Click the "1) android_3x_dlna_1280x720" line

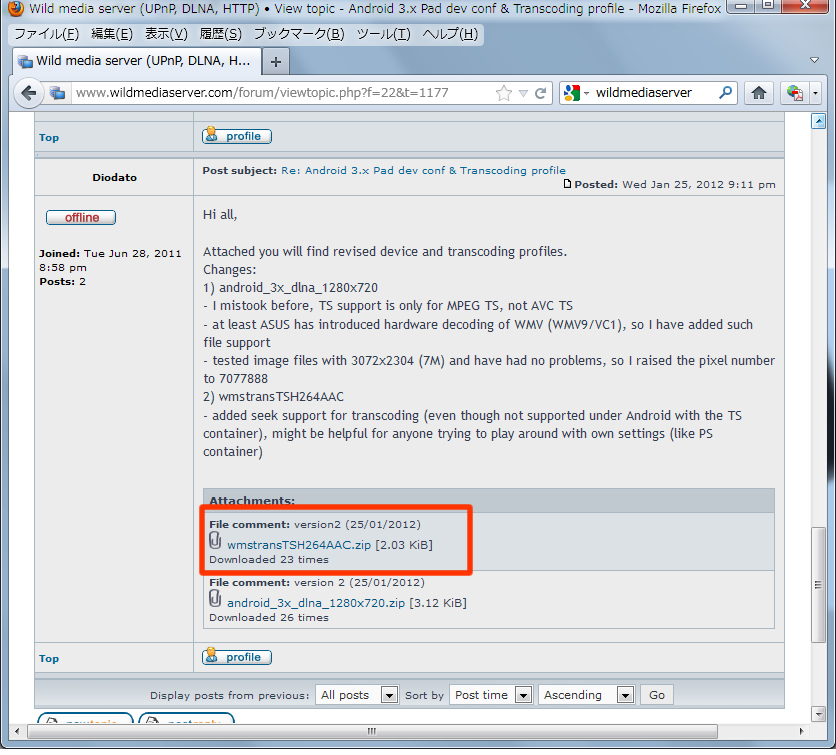(290, 288)
